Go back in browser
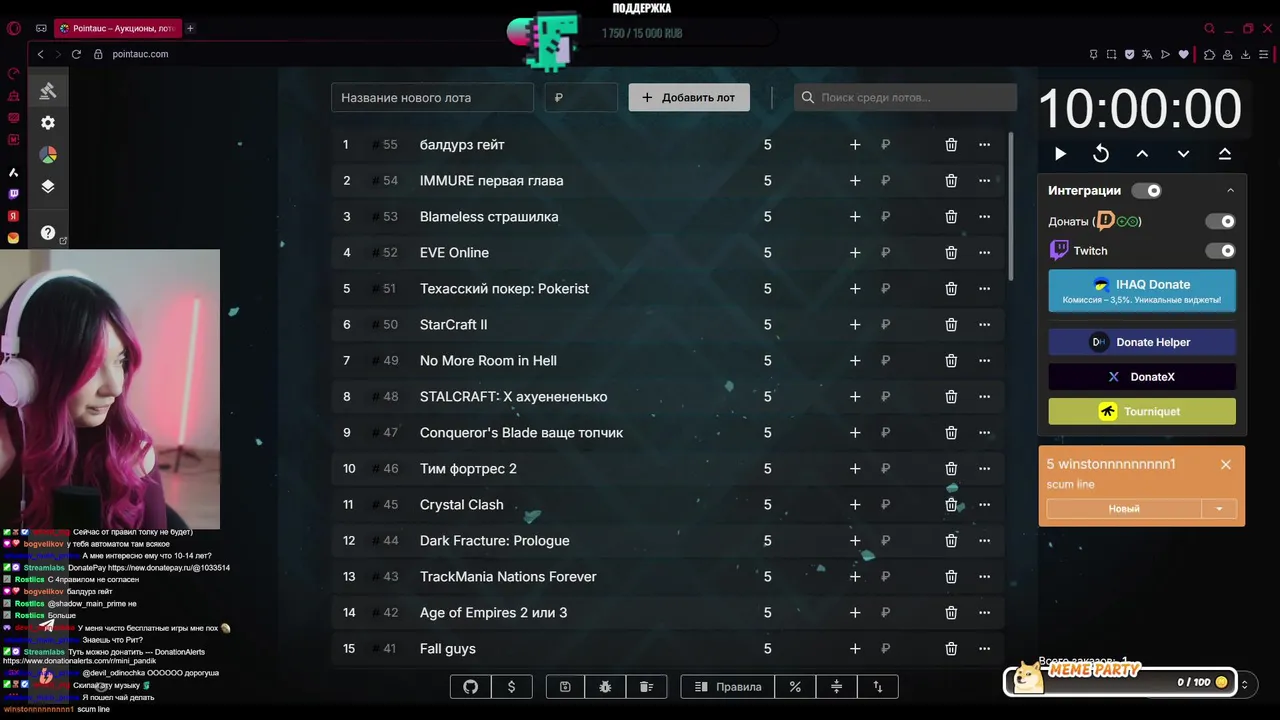Image resolution: width=1280 pixels, height=720 pixels. 40,54
